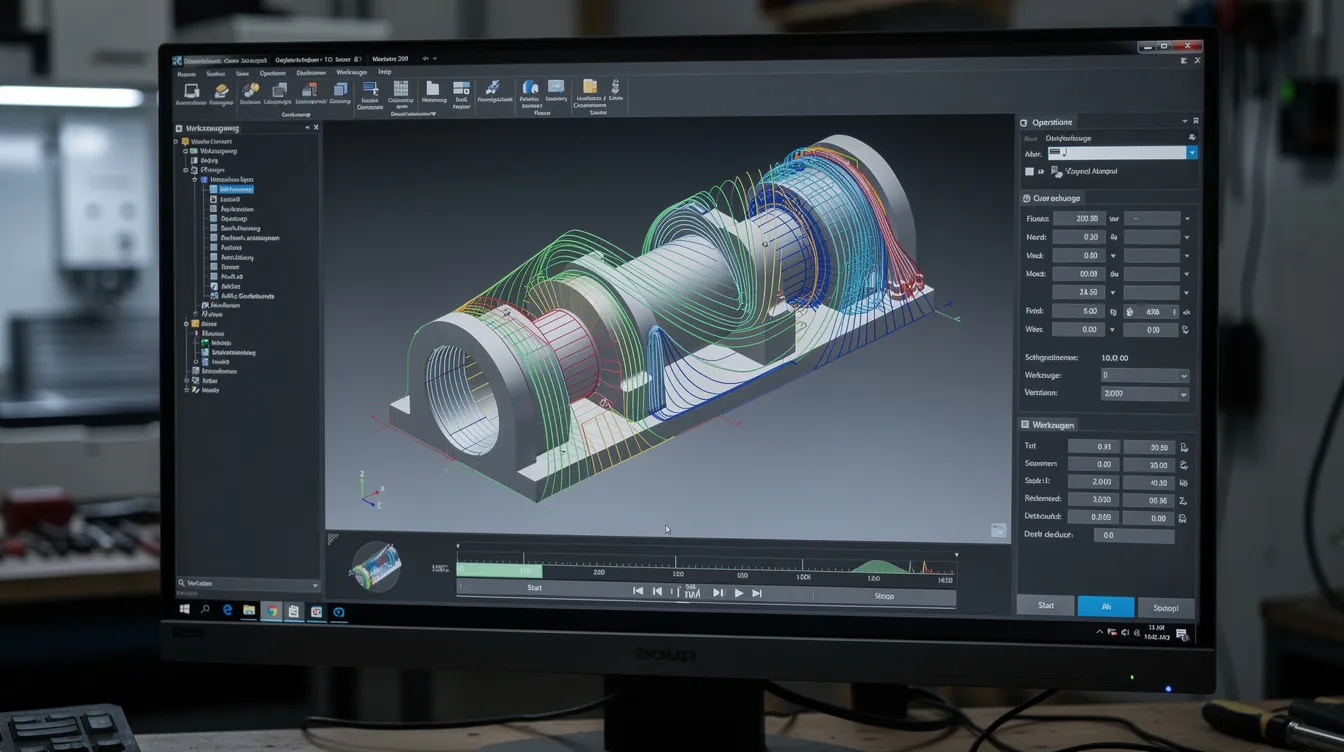Click the 24.50 value field
1344x752 pixels.
point(1079,293)
